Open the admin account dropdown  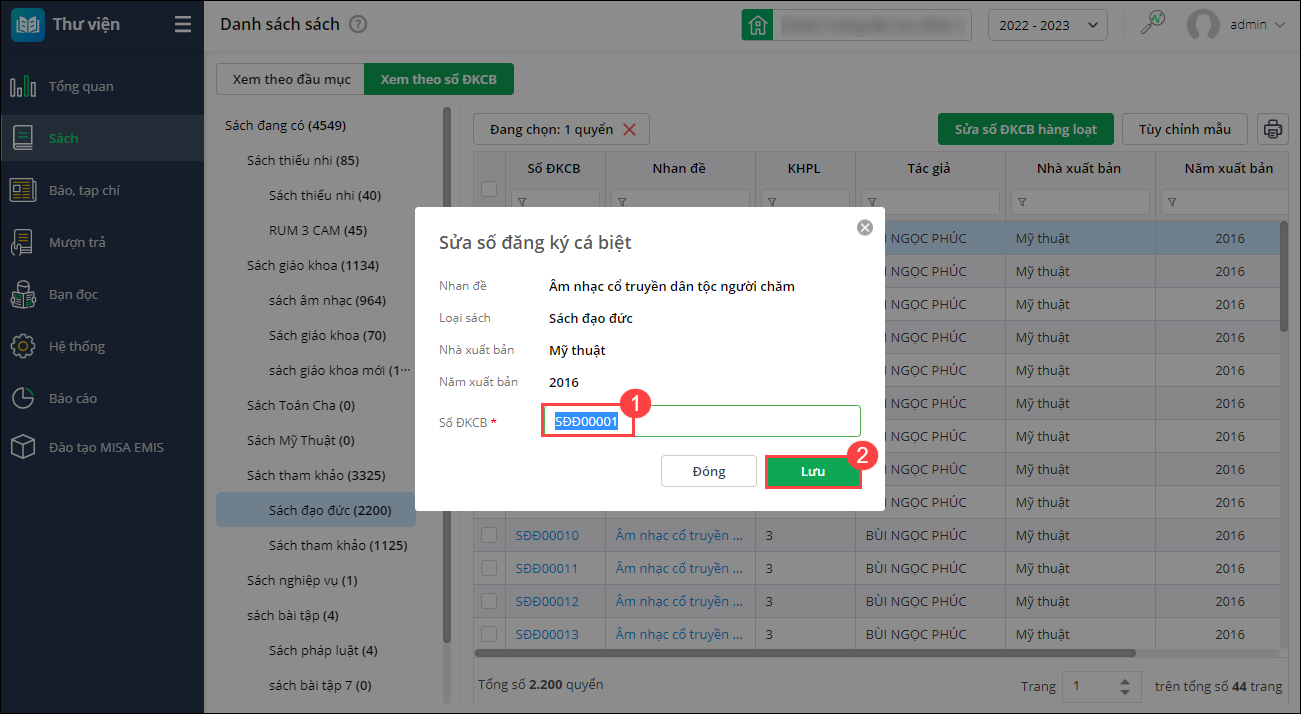click(x=1258, y=25)
